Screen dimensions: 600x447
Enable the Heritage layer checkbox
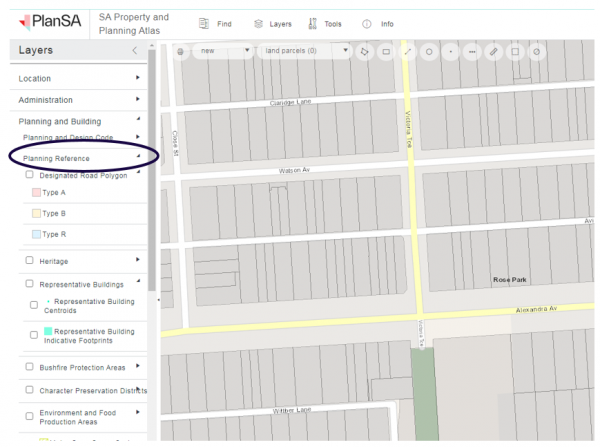point(30,261)
